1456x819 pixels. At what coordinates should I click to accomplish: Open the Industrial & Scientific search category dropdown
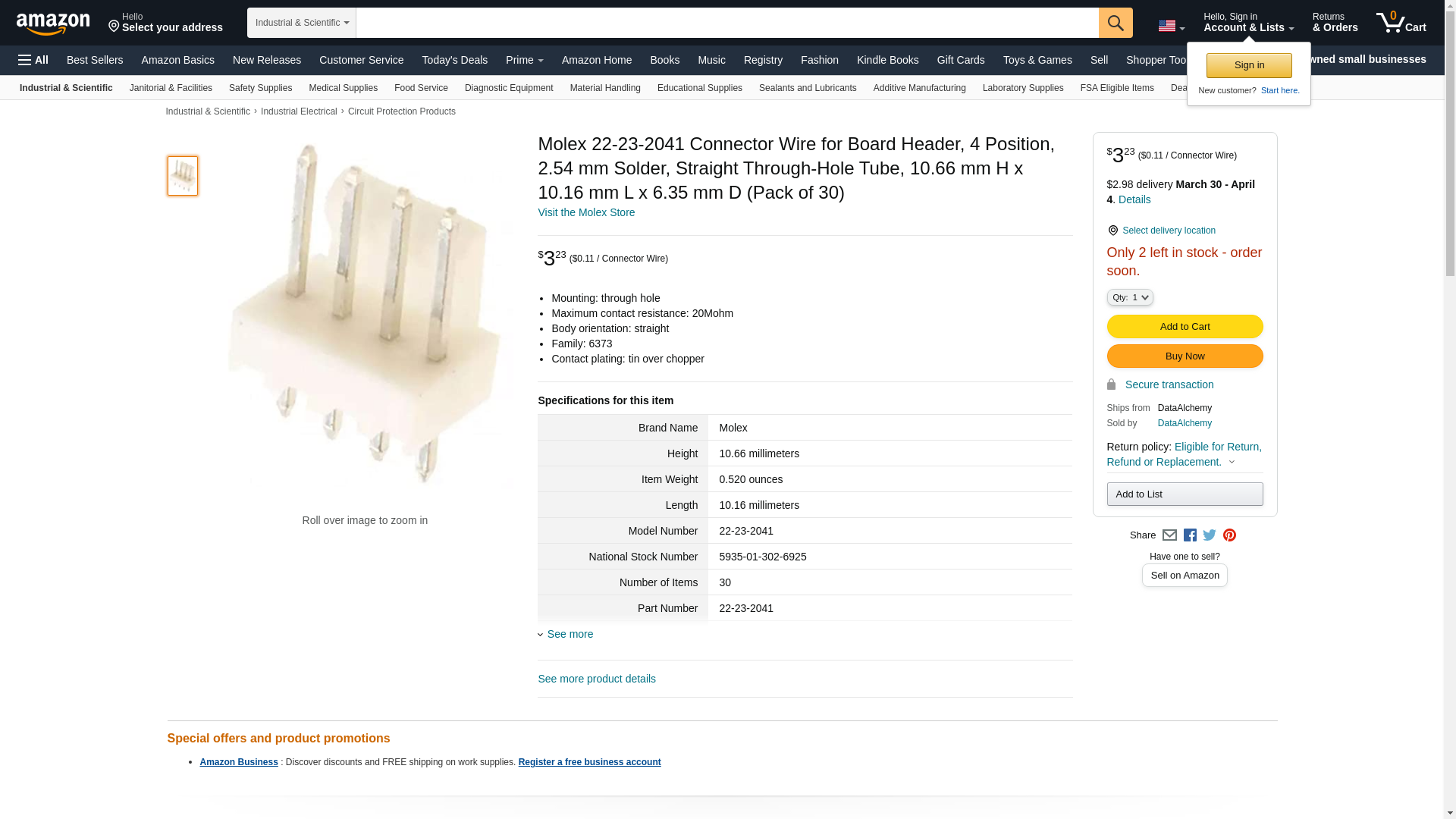302,23
